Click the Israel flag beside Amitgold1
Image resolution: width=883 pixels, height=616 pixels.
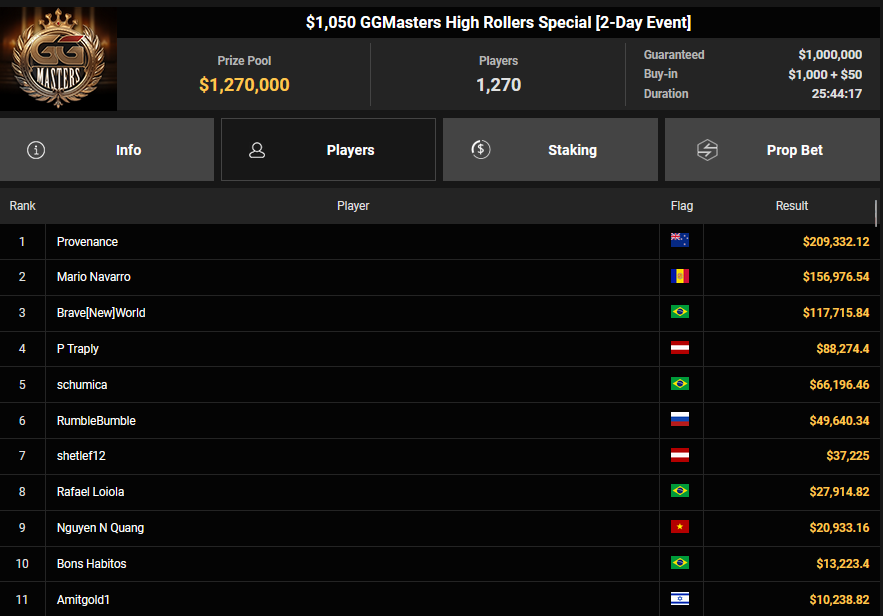tap(680, 600)
